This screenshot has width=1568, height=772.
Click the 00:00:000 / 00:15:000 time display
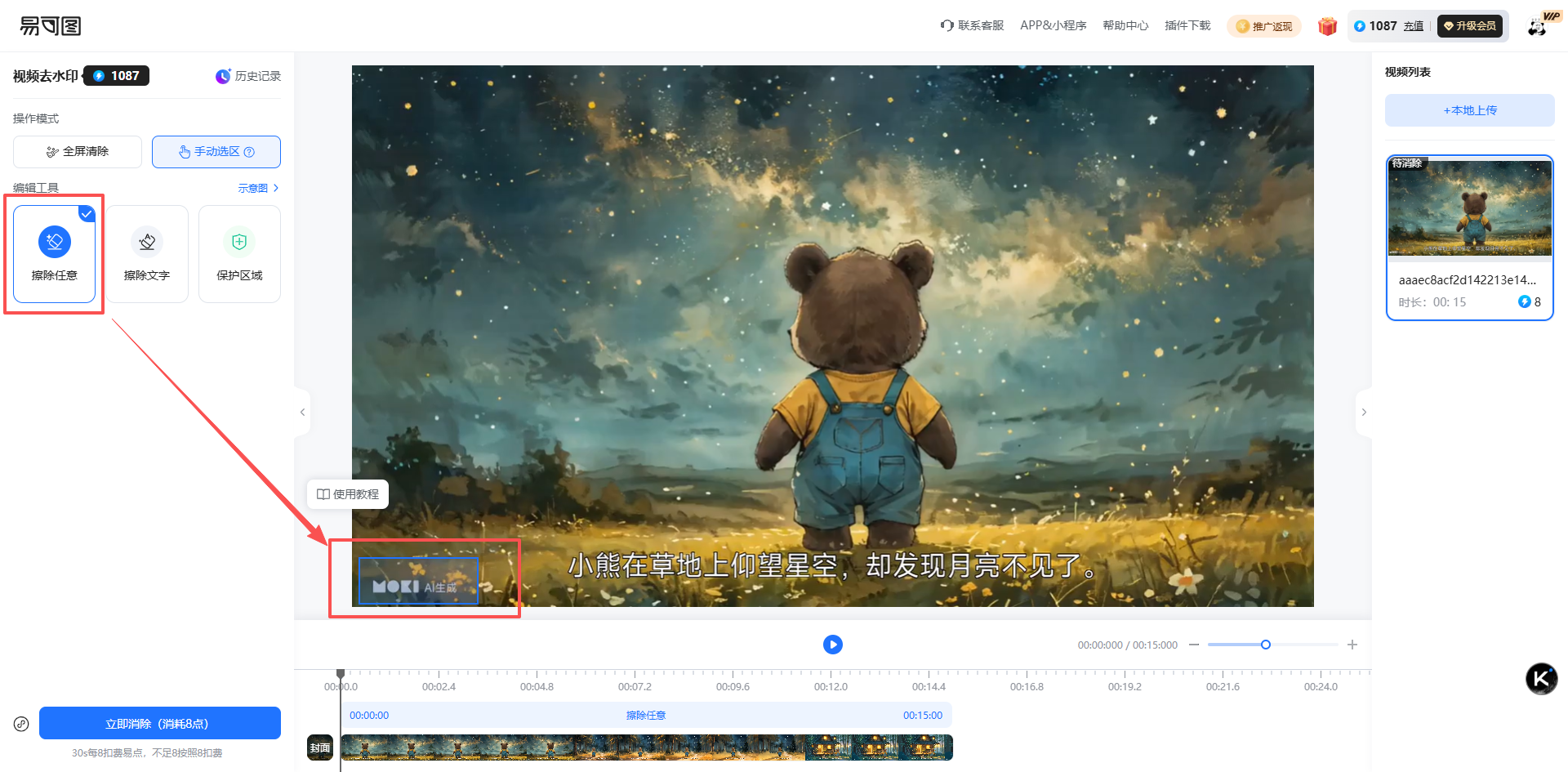(x=1128, y=645)
